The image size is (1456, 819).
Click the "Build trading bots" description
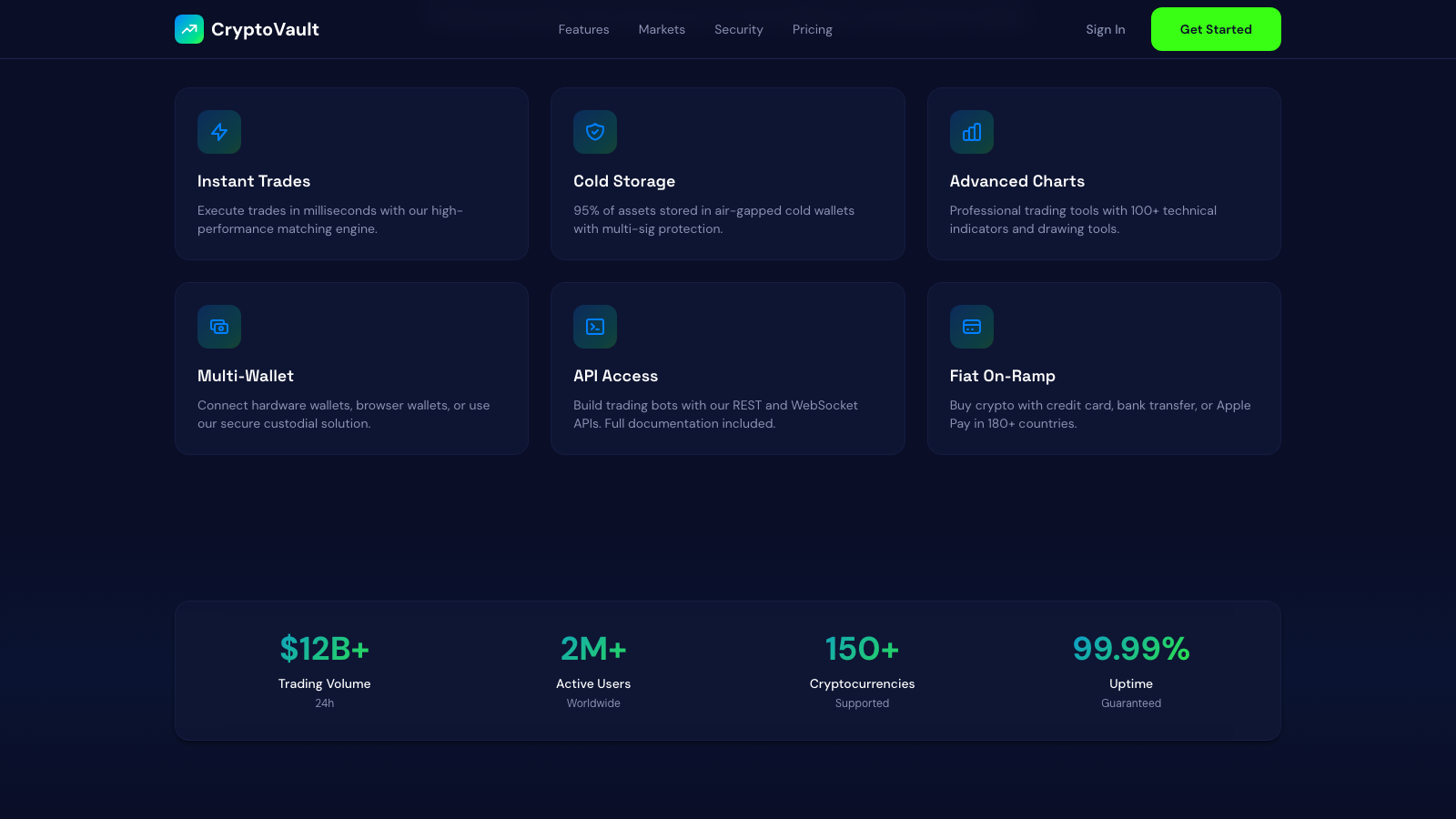(716, 414)
